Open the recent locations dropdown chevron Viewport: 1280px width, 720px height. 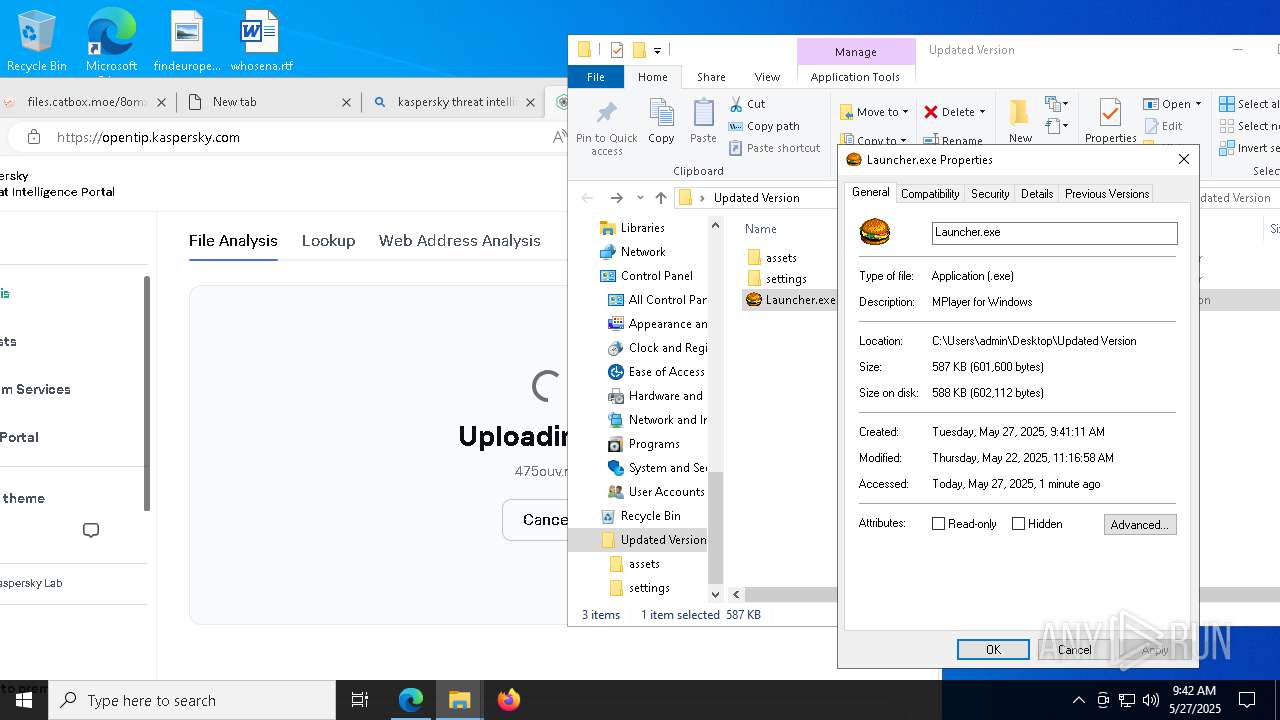(640, 198)
